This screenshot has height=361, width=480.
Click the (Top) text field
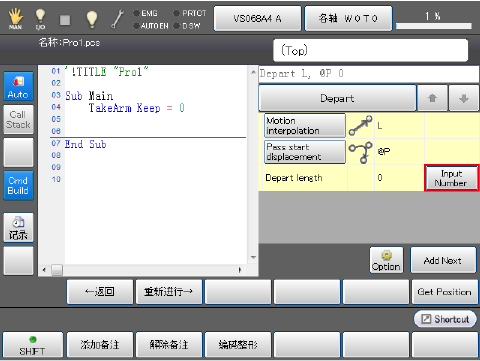pos(370,50)
